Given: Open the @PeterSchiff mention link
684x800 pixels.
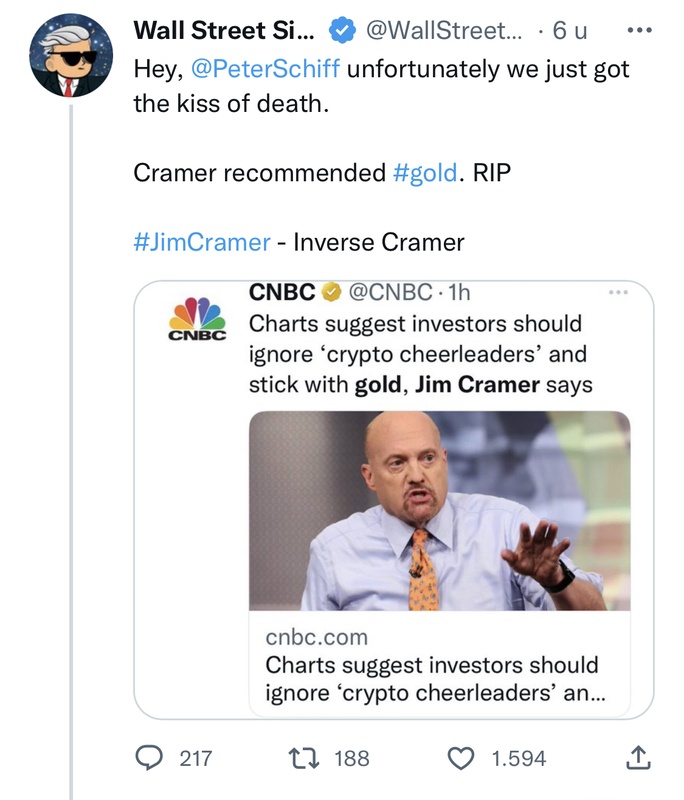Looking at the screenshot, I should pos(273,71).
